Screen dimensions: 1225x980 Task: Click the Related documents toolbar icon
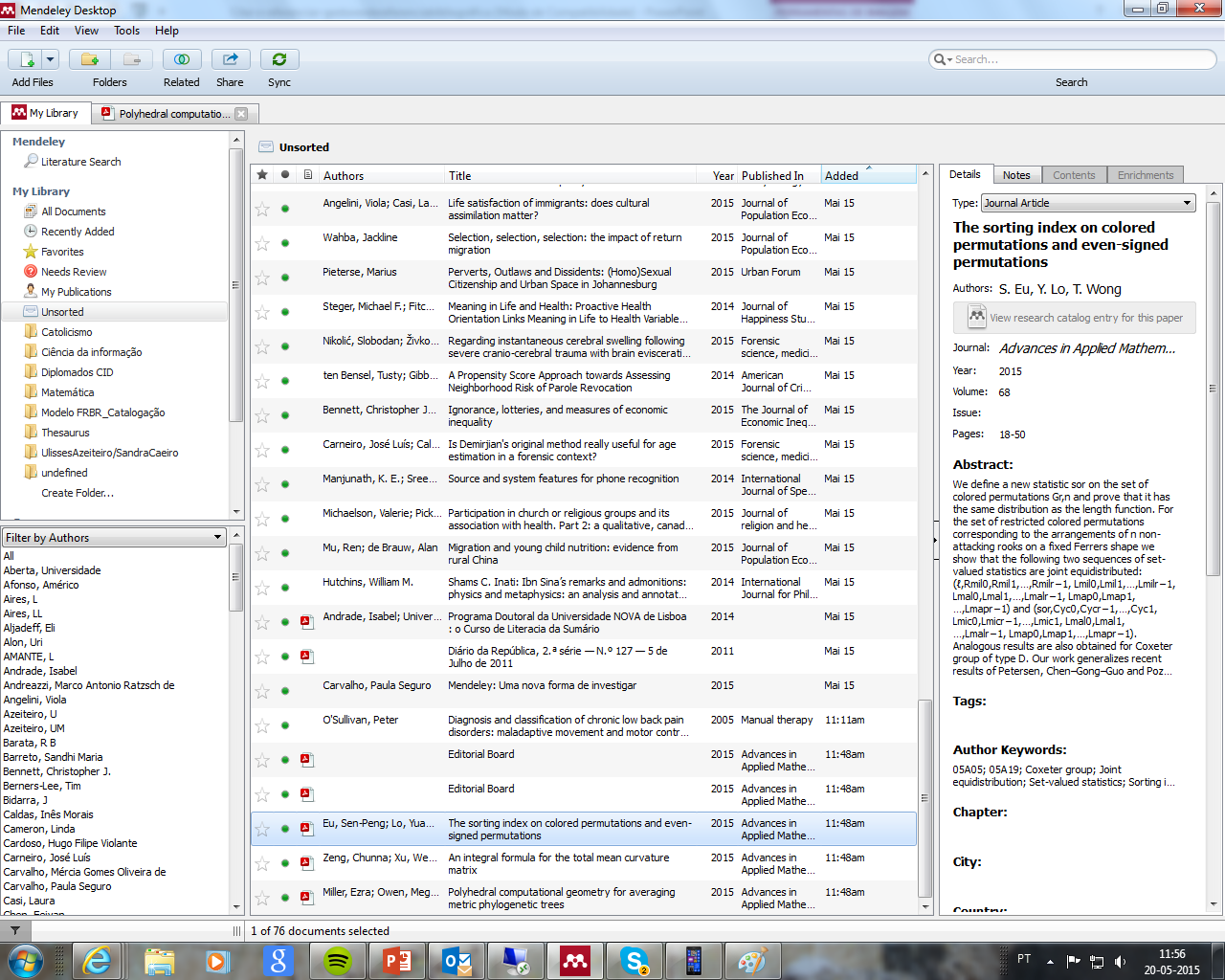point(182,59)
